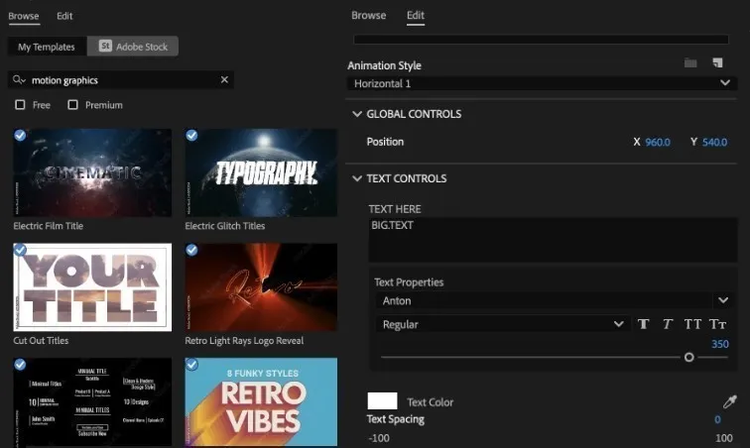Screen dimensions: 750x448
Task: Open the Horizontal 1 animation style dropdown
Action: pyautogui.click(x=541, y=84)
